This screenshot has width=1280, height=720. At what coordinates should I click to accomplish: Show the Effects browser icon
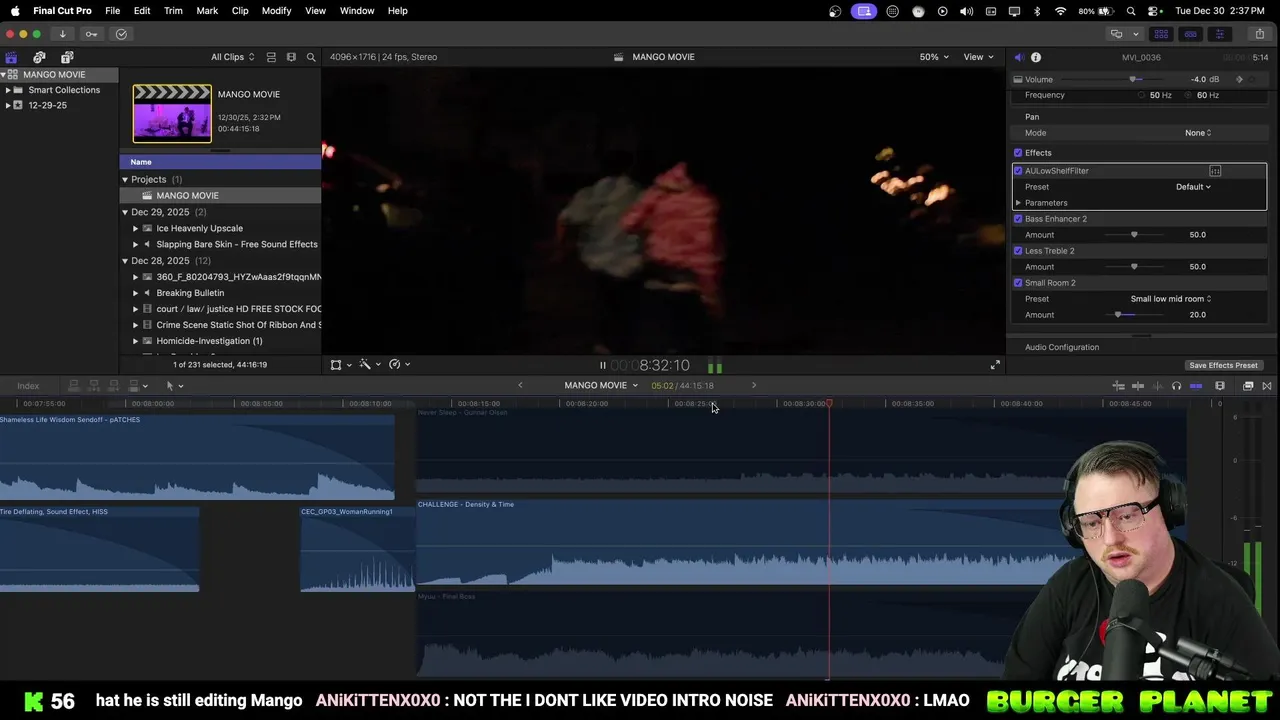click(1248, 386)
